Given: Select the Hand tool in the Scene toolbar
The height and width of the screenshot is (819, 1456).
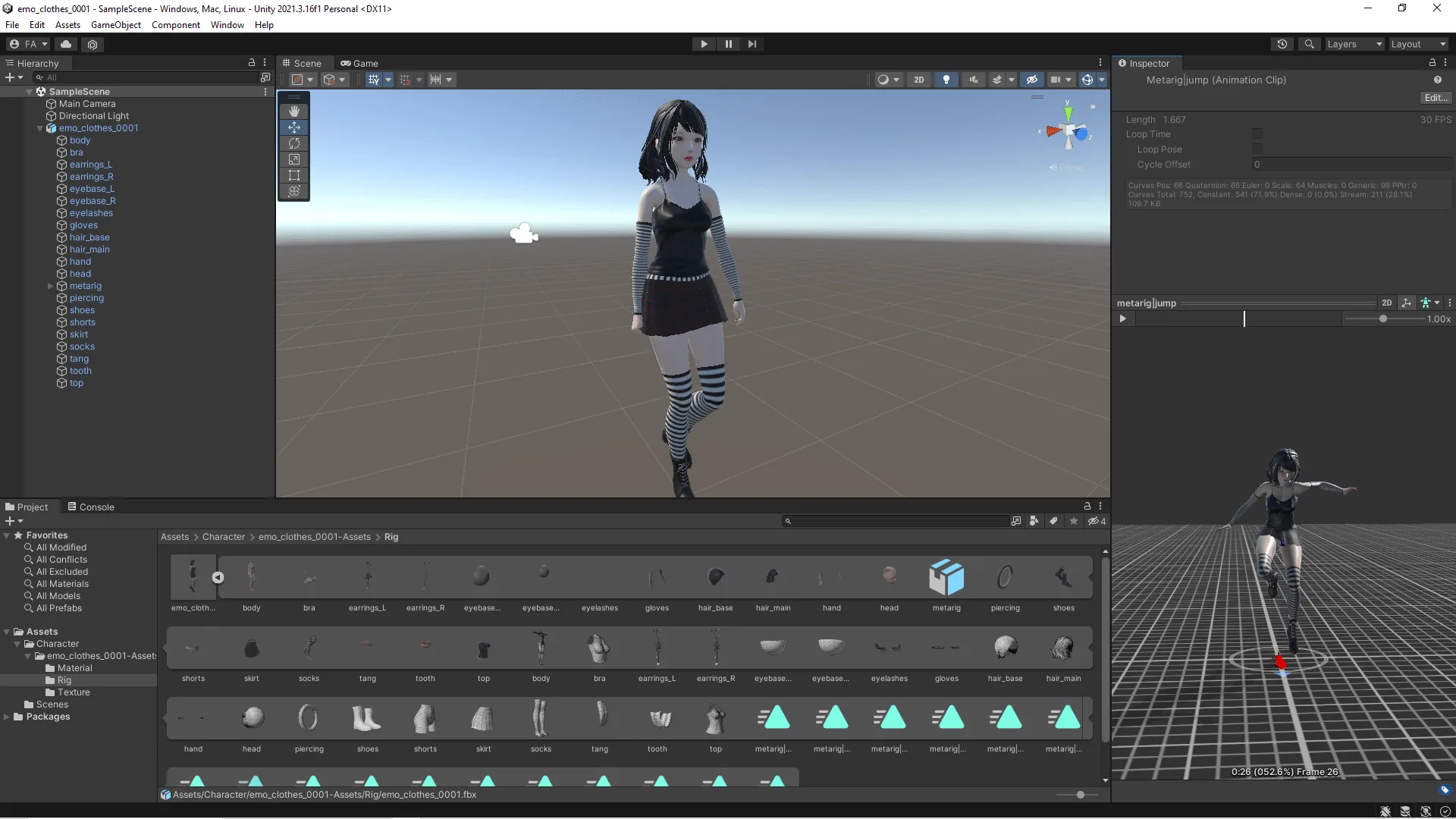Looking at the screenshot, I should pos(294,111).
